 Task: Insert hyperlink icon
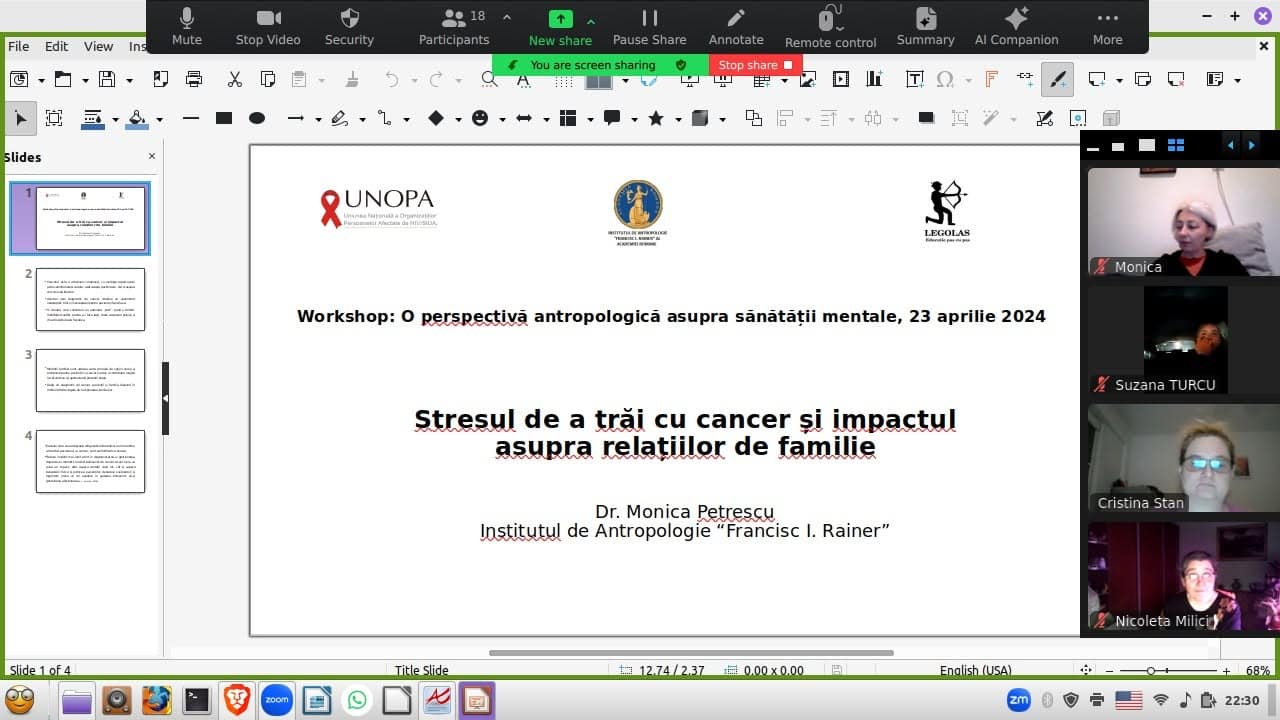tap(1025, 79)
